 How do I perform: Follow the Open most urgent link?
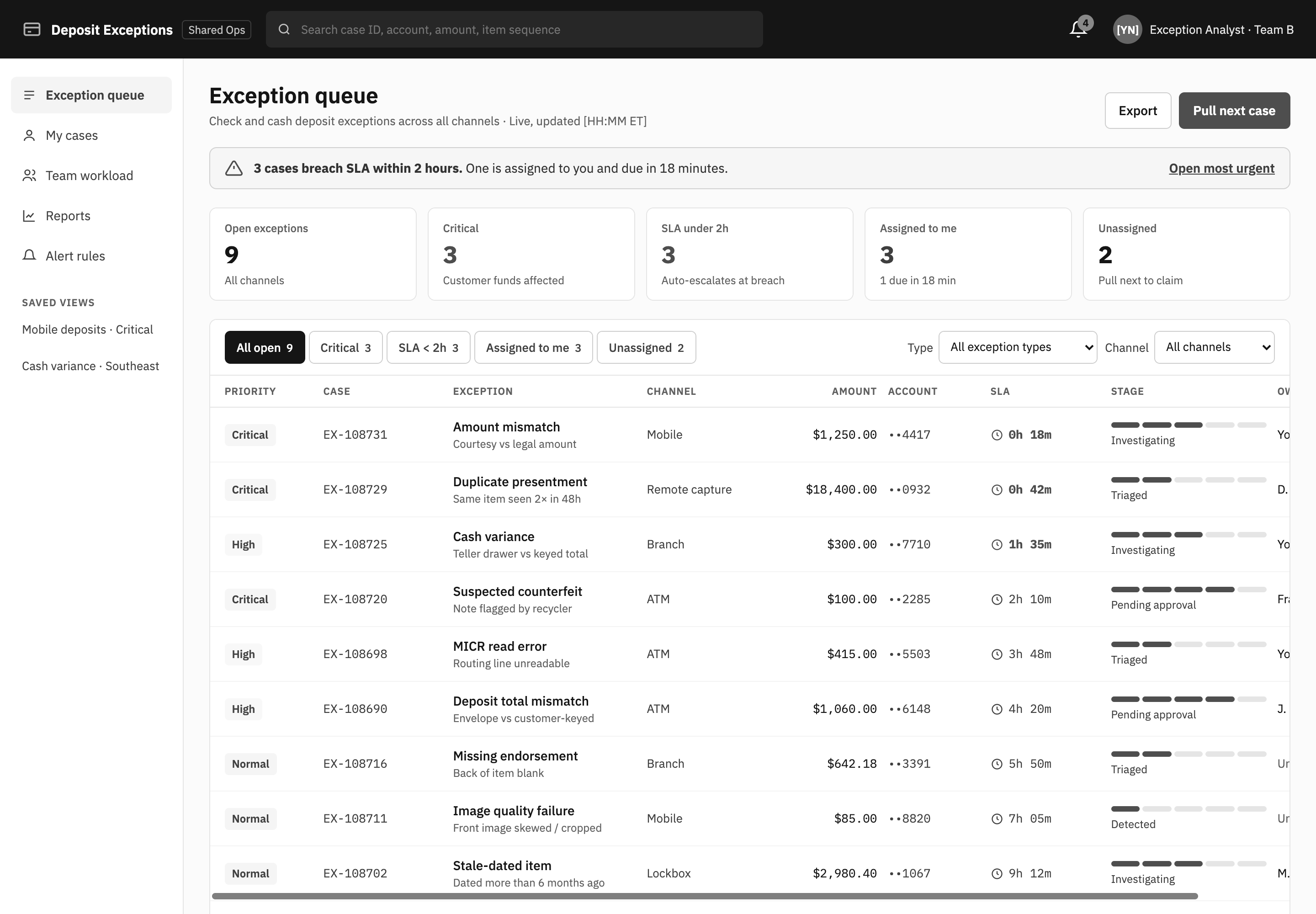(1221, 168)
